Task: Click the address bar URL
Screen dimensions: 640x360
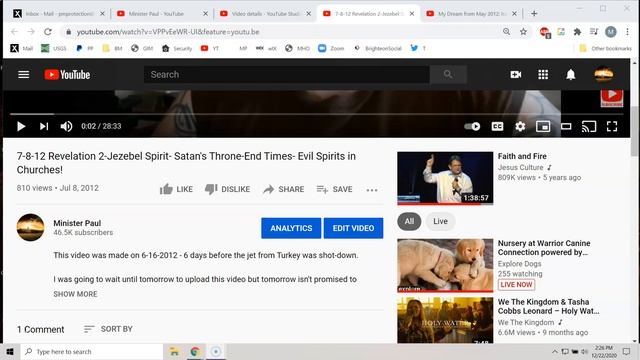Action: click(168, 32)
